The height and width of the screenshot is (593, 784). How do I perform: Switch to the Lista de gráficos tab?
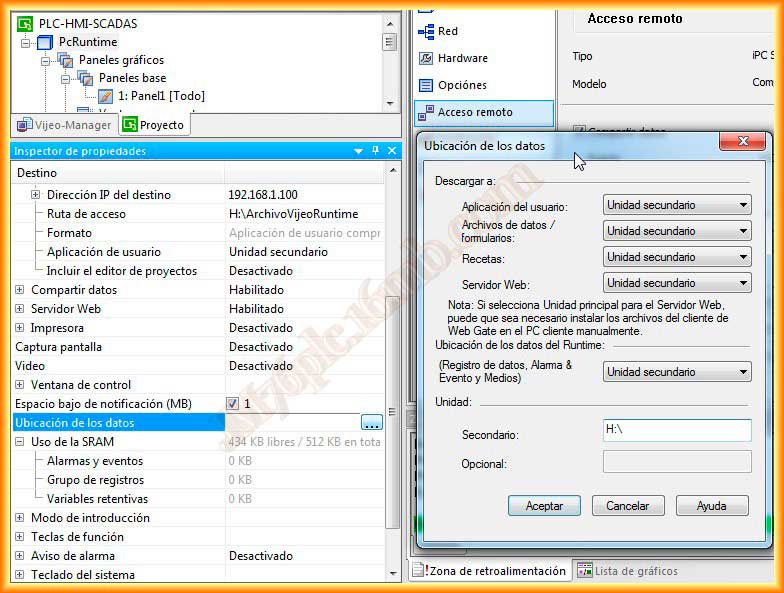[628, 570]
